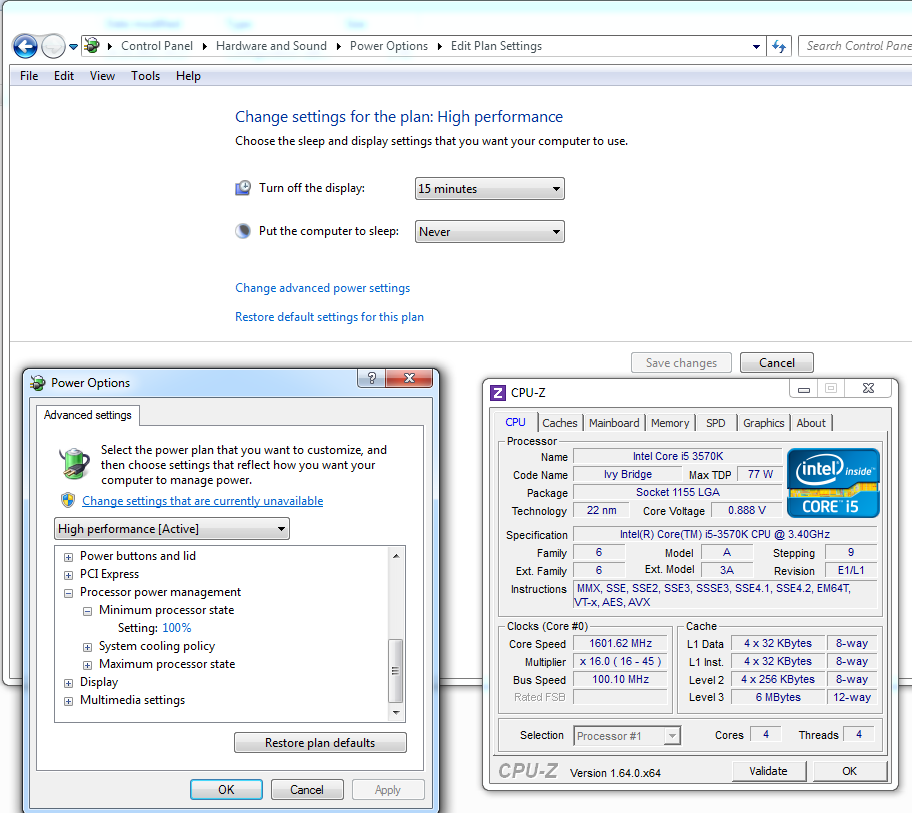Expand Display node in settings tree
Screen dimensions: 912x813
tap(69, 683)
